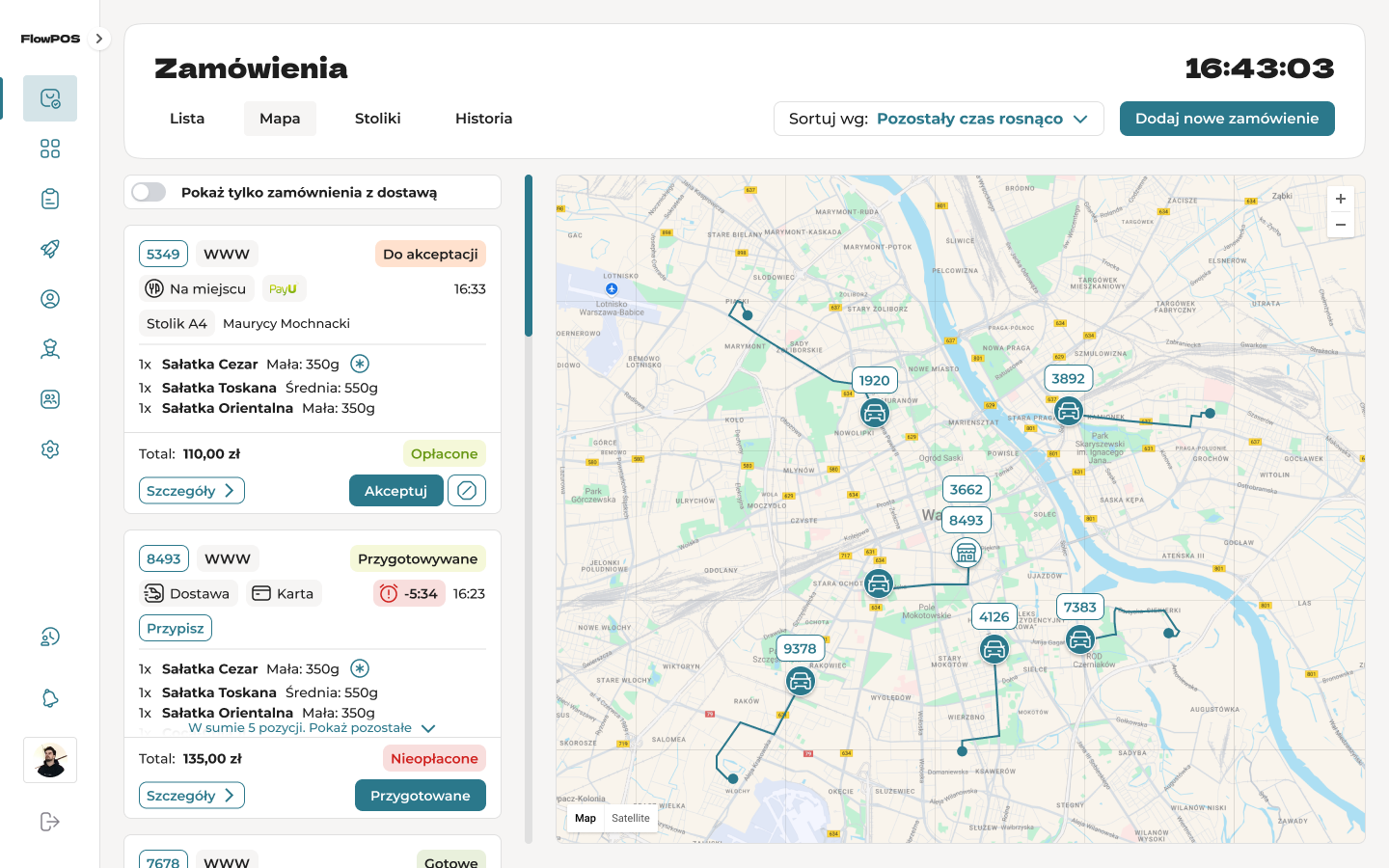Open settings gear icon in sidebar
1389x868 pixels.
(50, 449)
